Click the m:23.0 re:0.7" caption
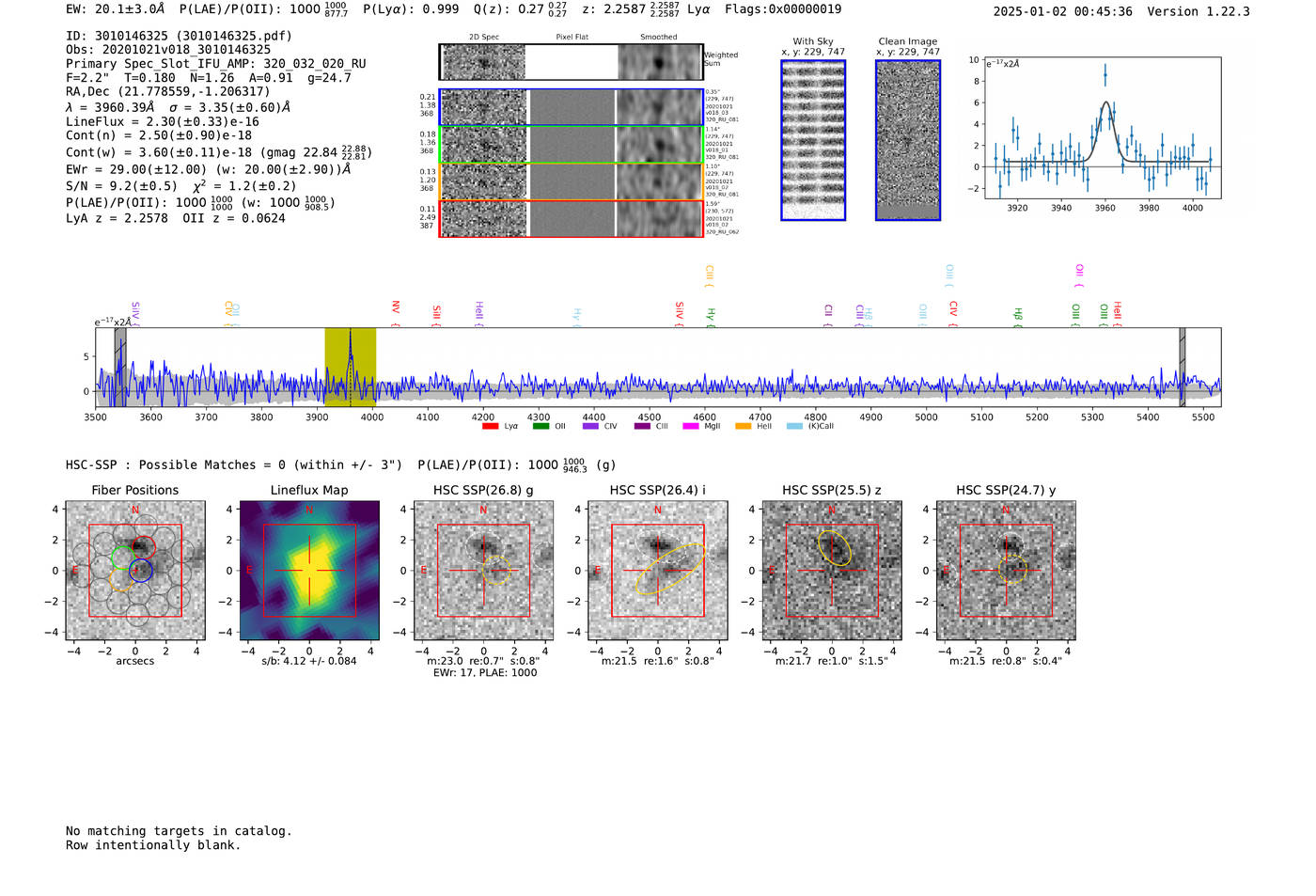This screenshot has height=896, width=1316. point(483,661)
